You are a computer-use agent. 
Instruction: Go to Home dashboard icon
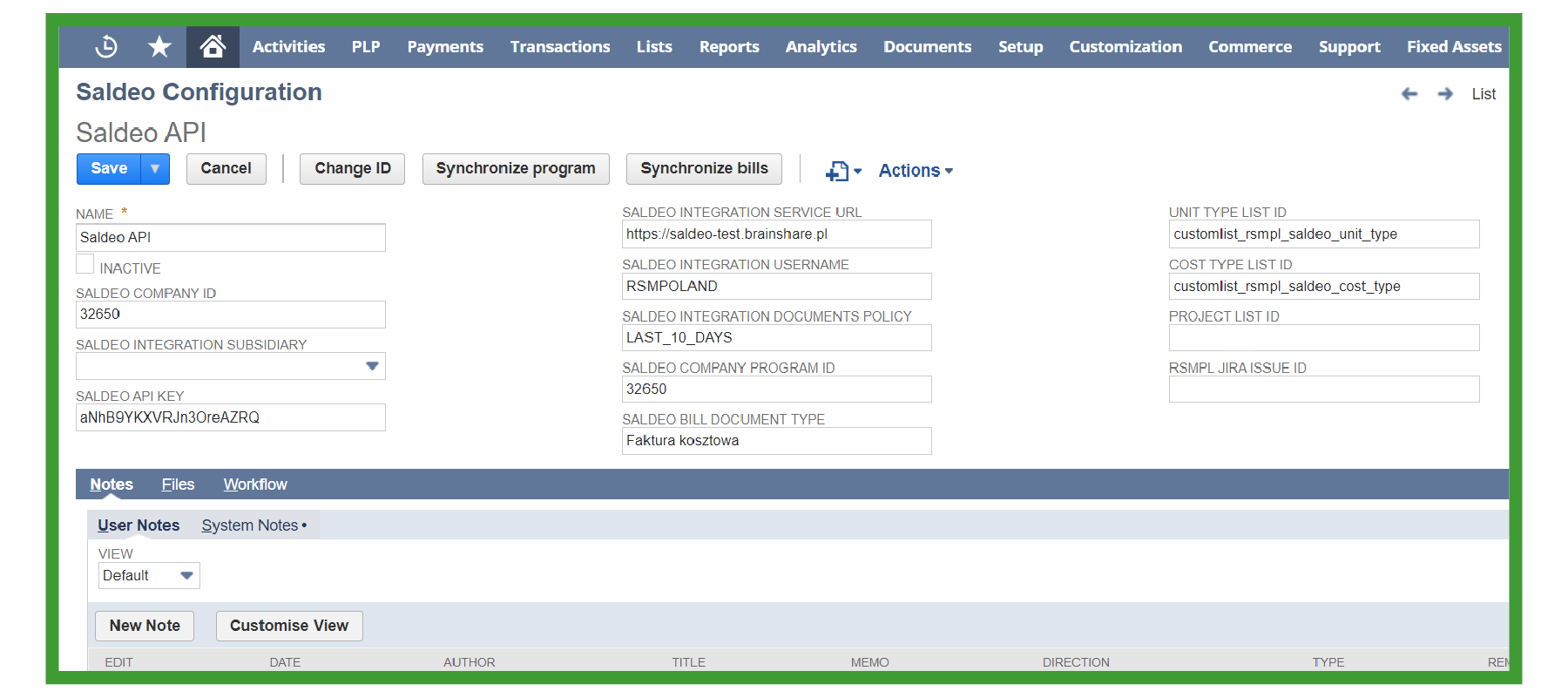(213, 46)
